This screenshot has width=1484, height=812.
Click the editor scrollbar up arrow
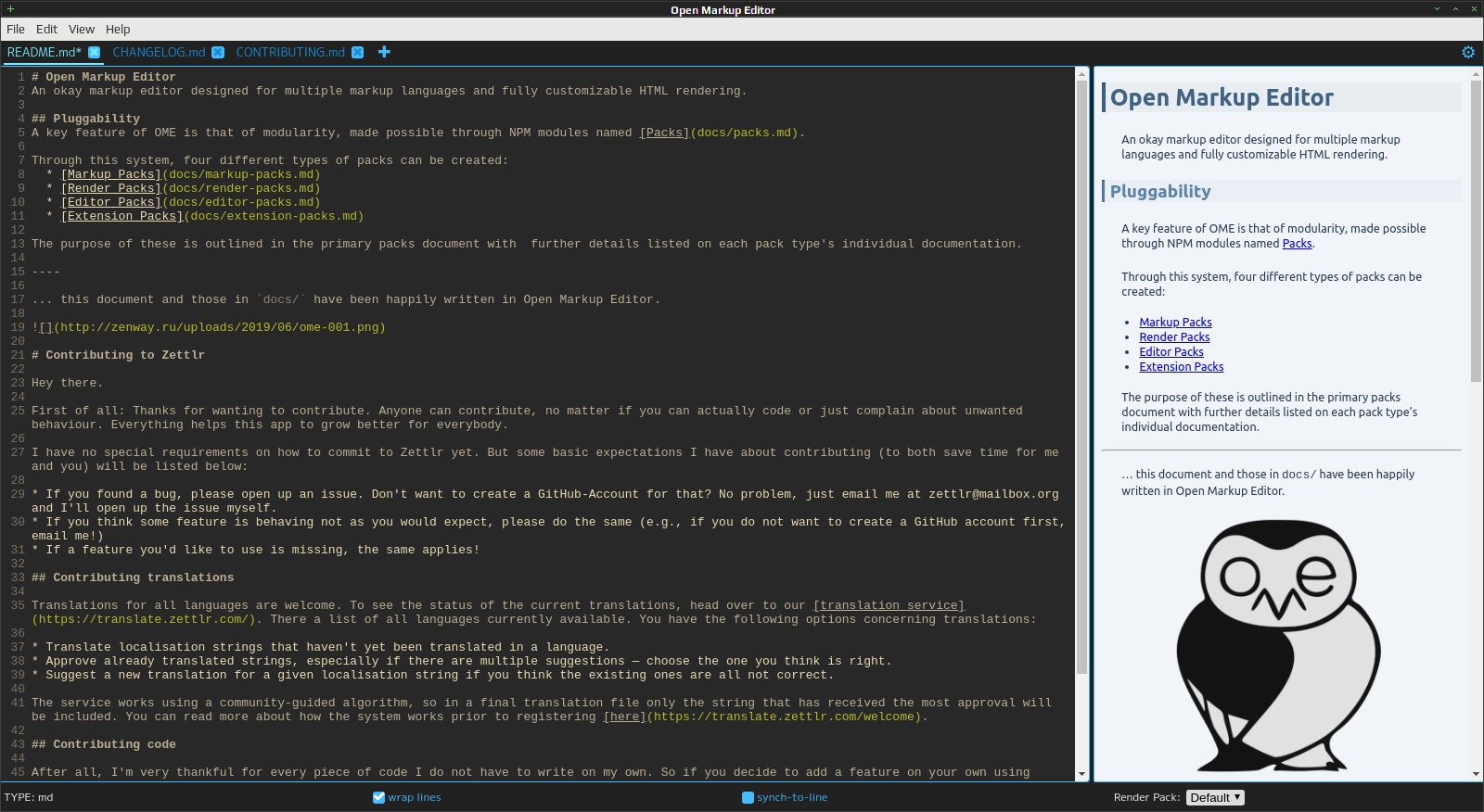pos(1082,73)
